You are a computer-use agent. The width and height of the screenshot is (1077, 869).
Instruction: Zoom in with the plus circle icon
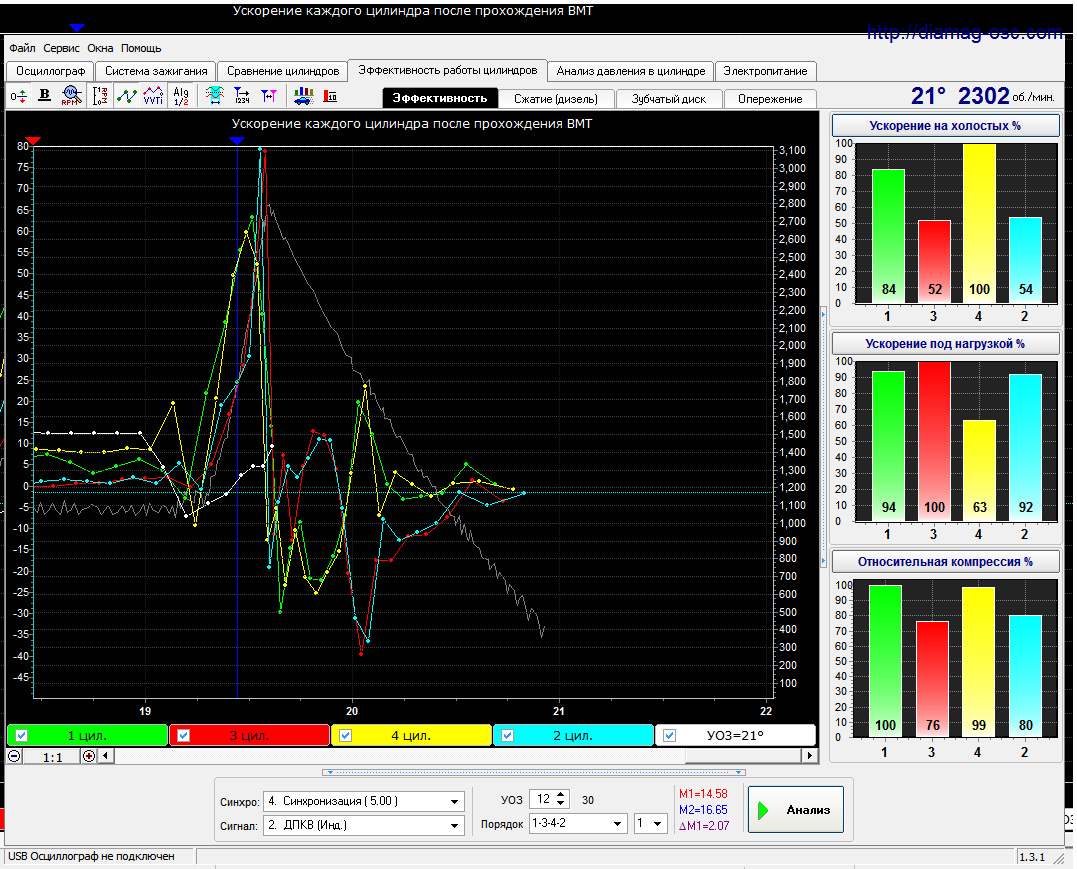89,756
